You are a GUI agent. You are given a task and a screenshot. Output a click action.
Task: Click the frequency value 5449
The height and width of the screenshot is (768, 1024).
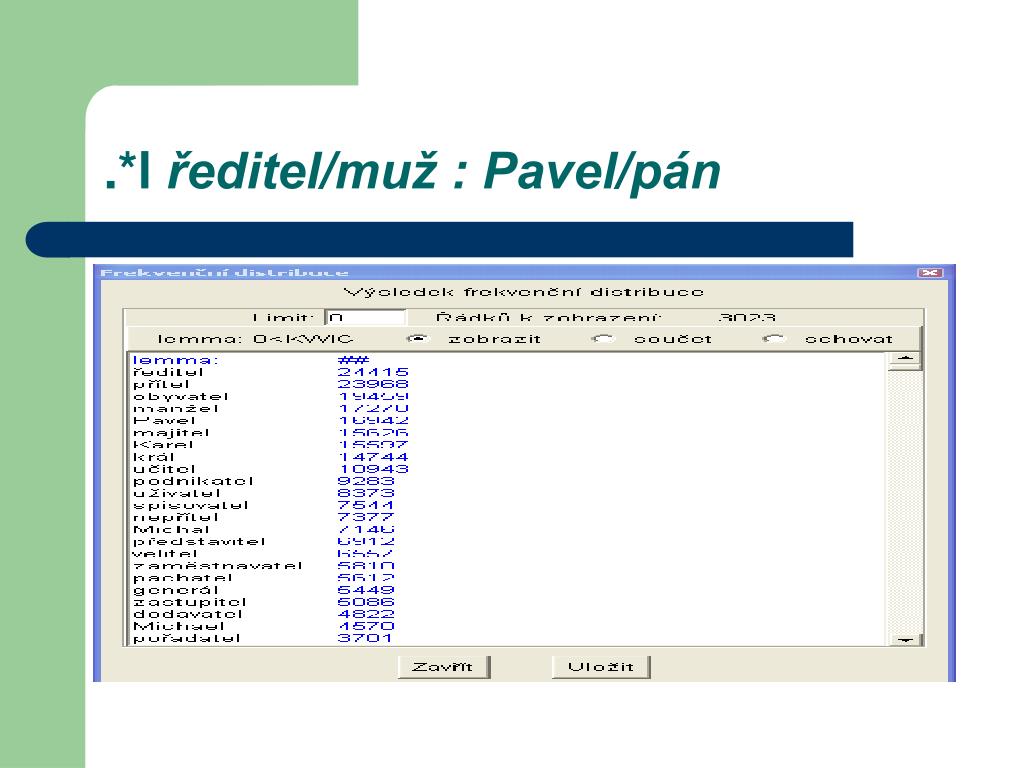point(366,590)
